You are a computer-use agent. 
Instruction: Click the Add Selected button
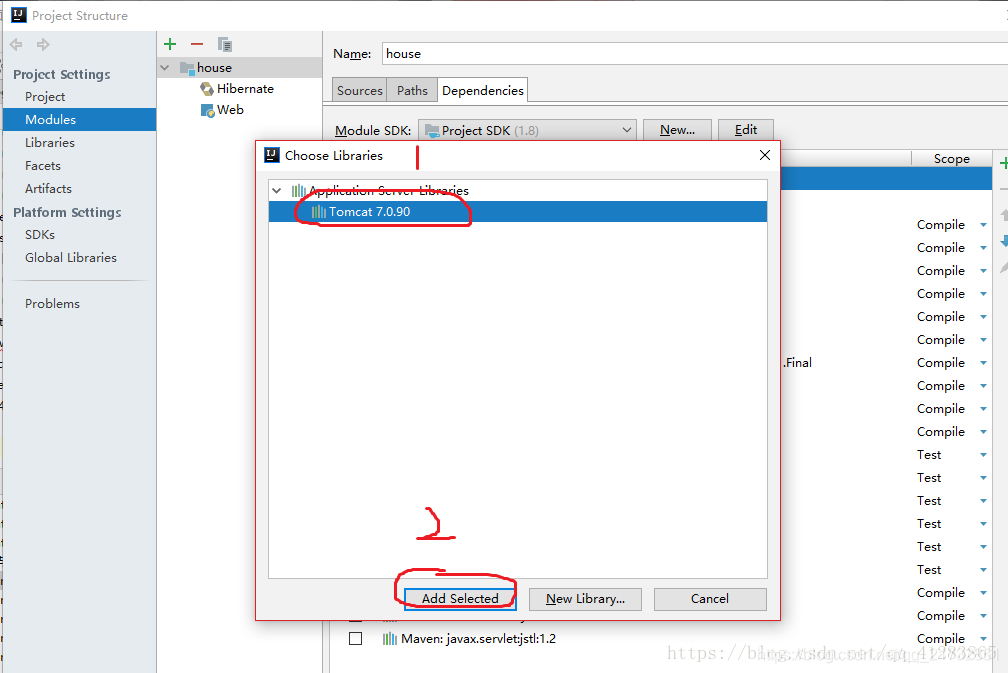(460, 598)
